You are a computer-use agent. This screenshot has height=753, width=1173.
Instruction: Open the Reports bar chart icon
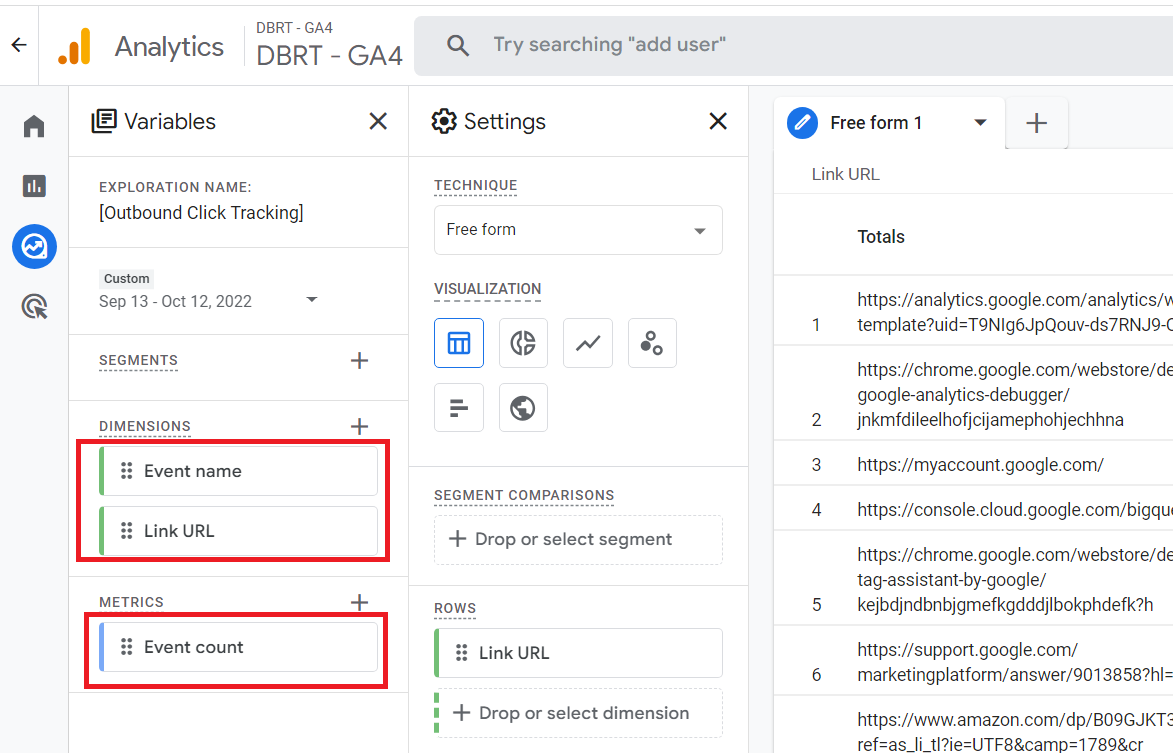[34, 185]
